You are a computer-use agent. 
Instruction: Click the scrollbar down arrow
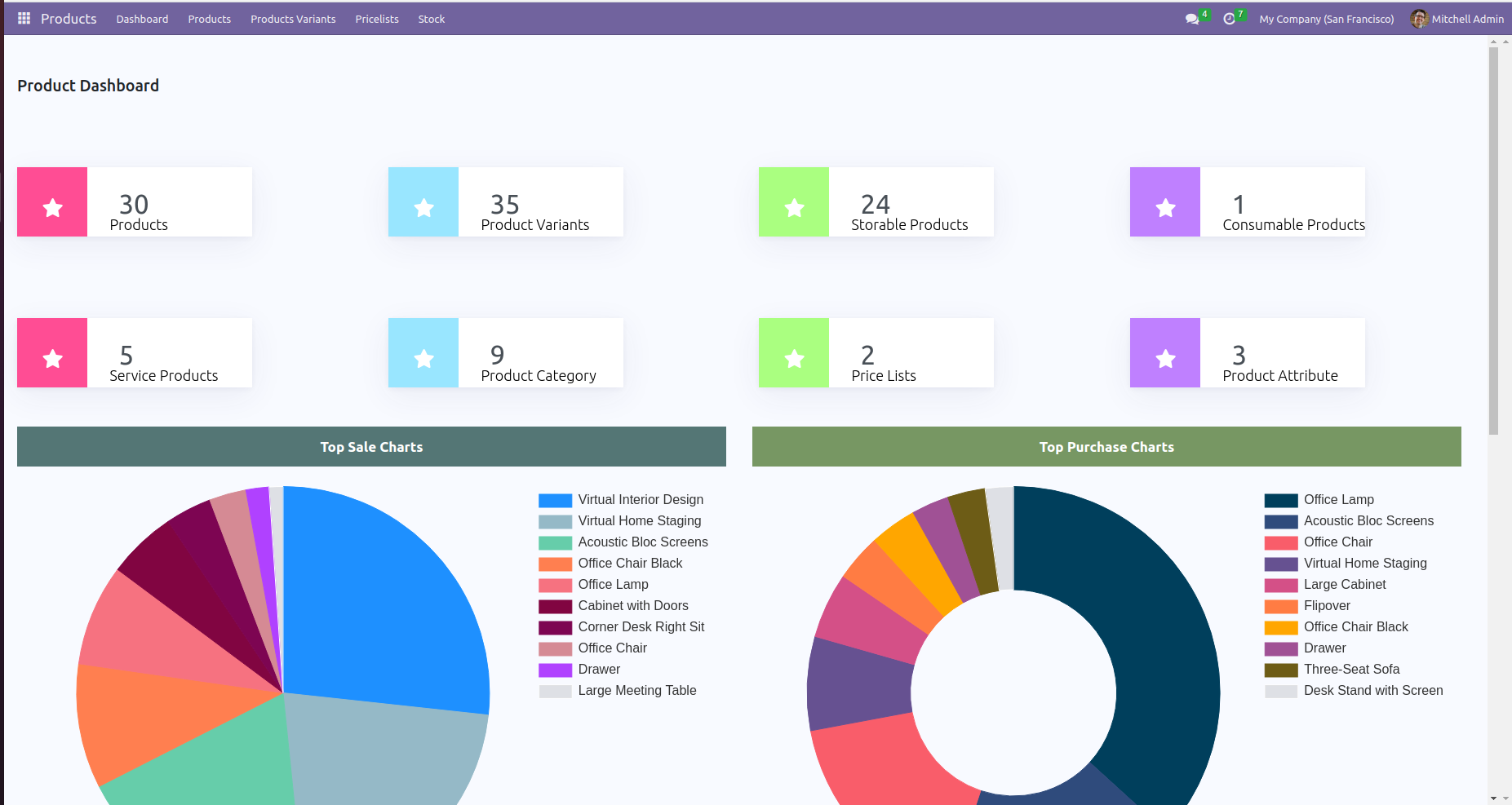click(x=1493, y=798)
